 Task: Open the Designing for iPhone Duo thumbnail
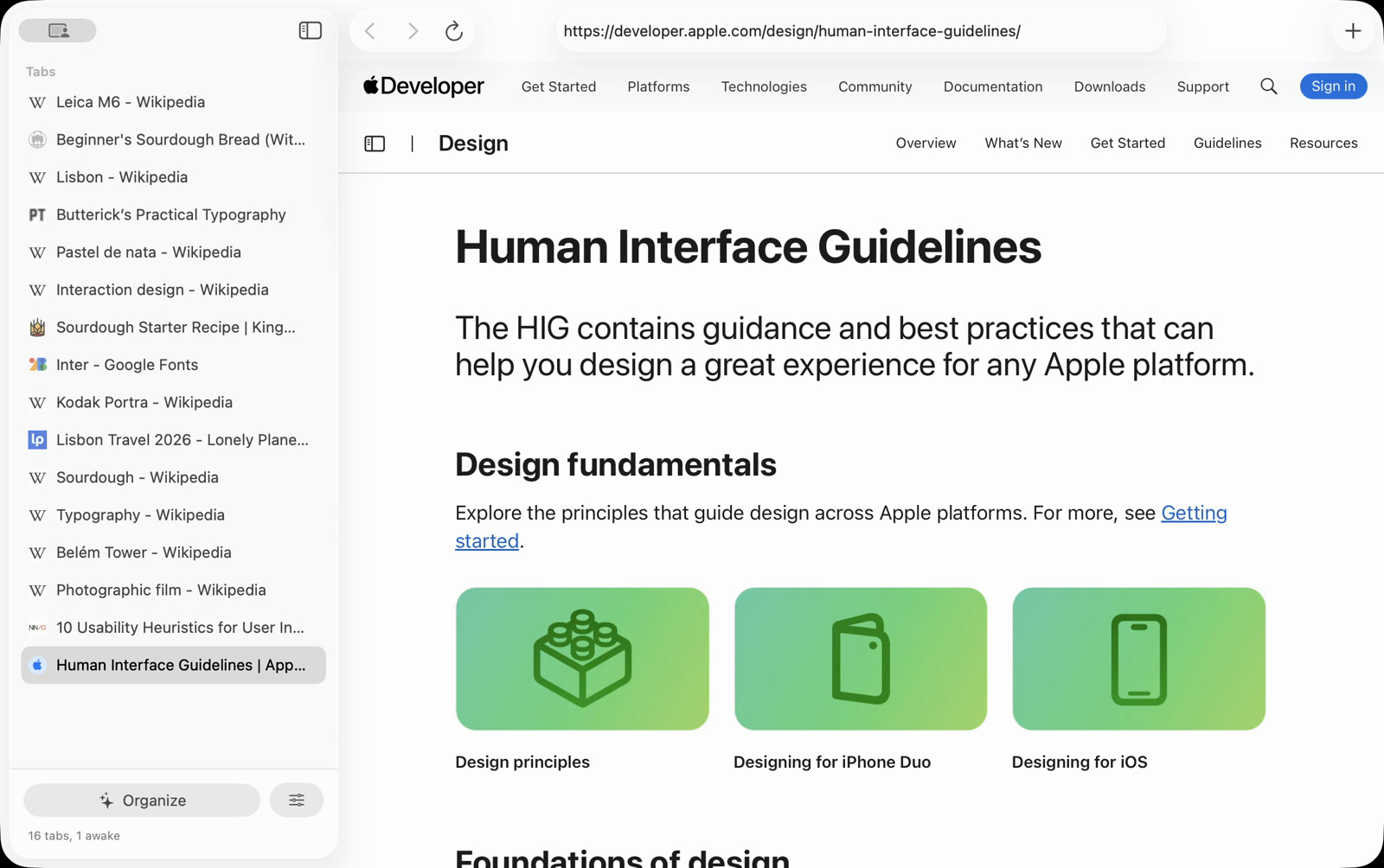[861, 659]
